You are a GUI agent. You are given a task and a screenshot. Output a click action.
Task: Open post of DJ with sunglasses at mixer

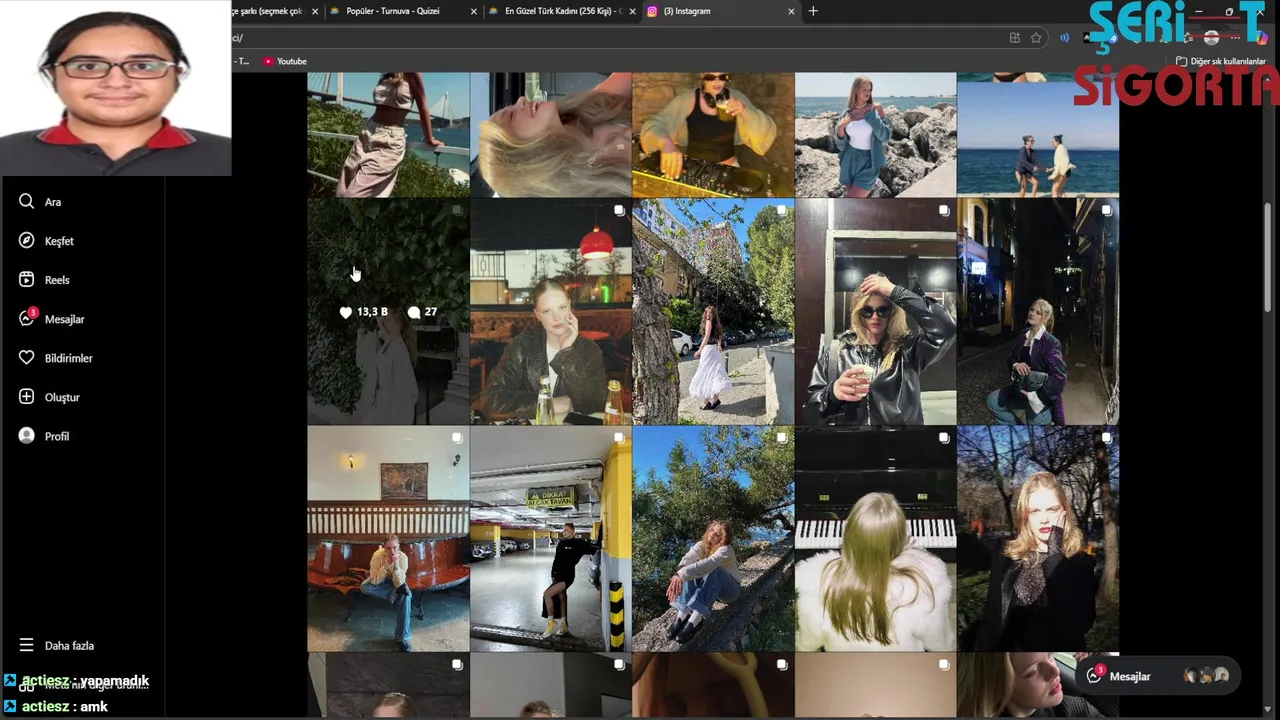pyautogui.click(x=713, y=134)
